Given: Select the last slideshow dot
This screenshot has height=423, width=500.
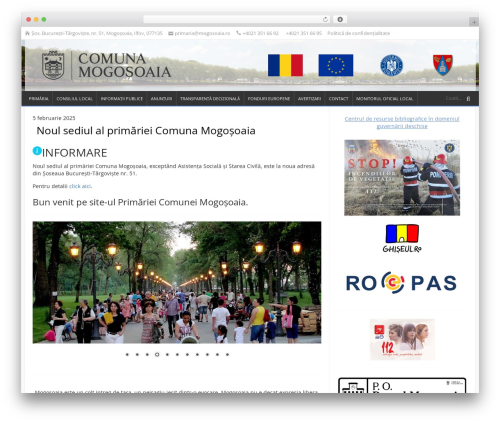Looking at the screenshot, I should tap(227, 354).
